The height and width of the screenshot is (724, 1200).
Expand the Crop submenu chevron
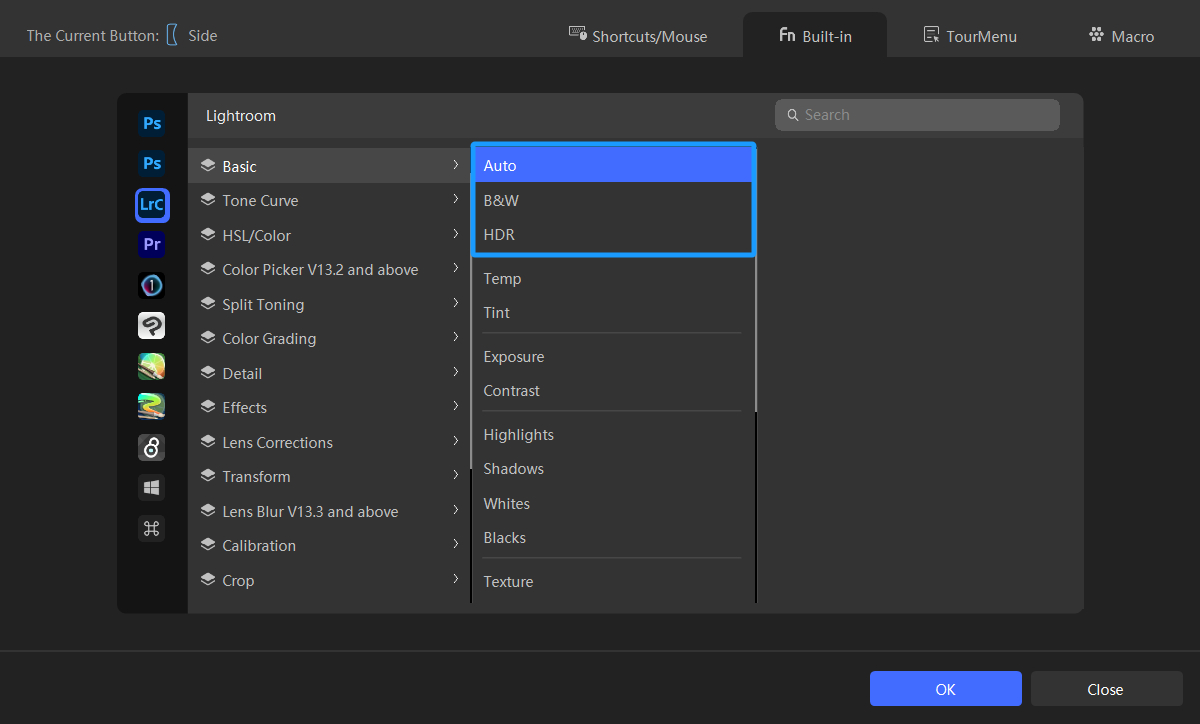pos(456,579)
